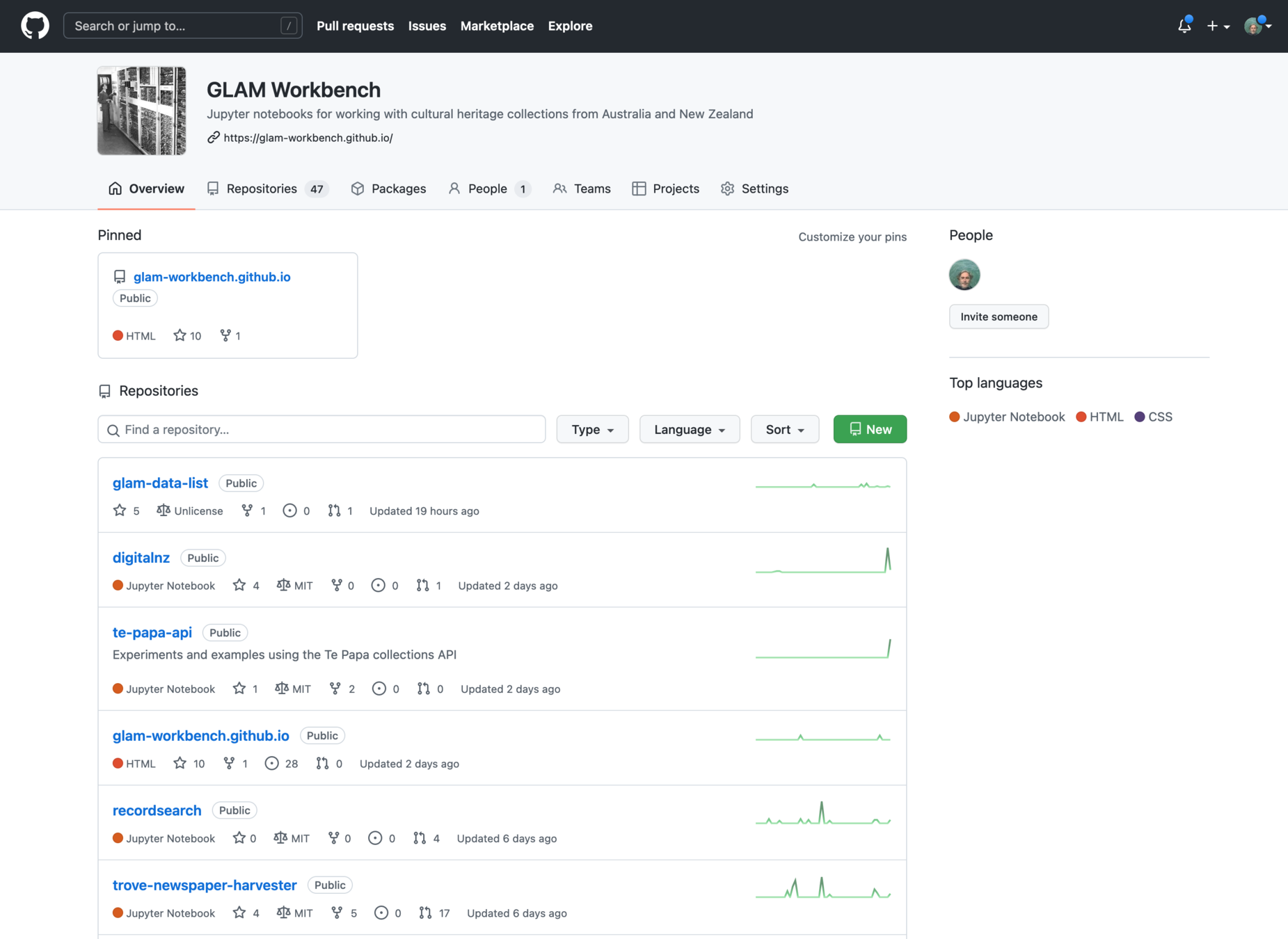Open glam-workbench.github.io in repository list

click(x=200, y=736)
